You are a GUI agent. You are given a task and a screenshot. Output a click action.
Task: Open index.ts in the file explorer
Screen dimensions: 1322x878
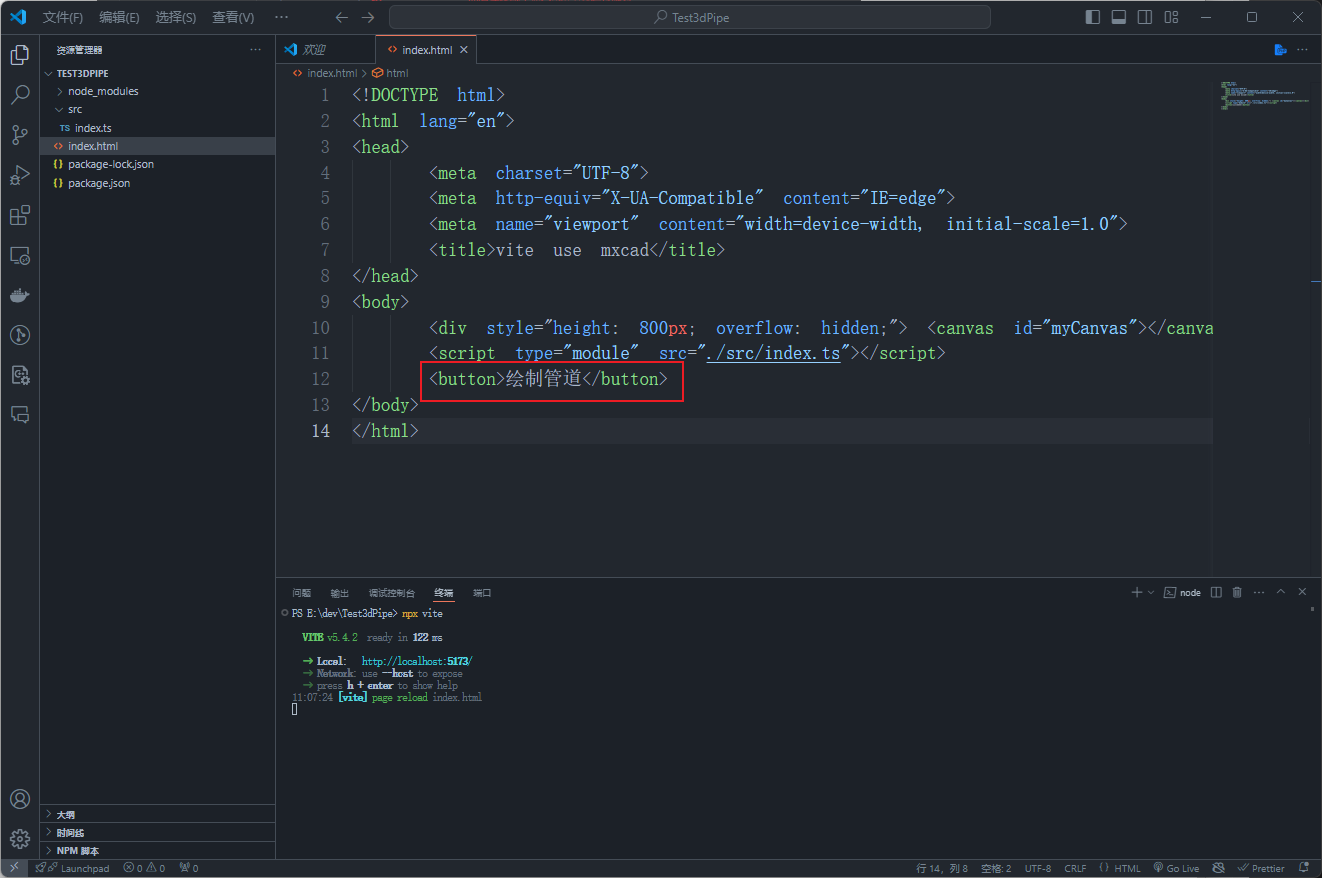pos(93,128)
